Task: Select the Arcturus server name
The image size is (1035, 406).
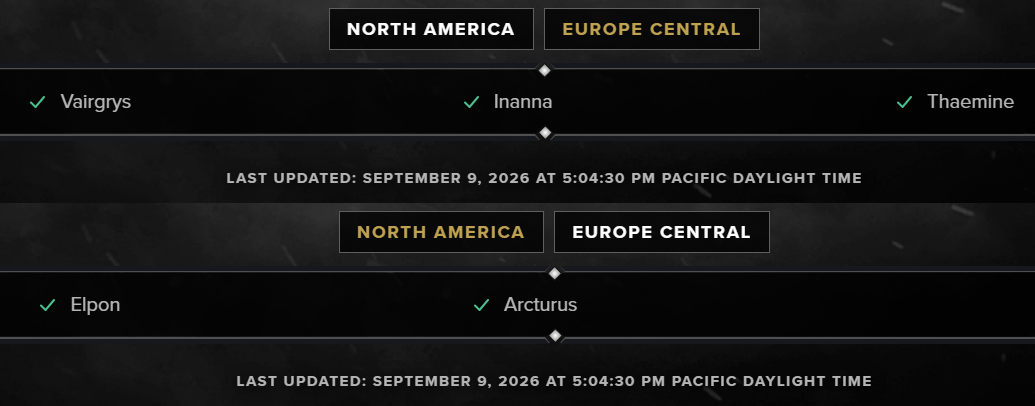Action: (x=540, y=305)
